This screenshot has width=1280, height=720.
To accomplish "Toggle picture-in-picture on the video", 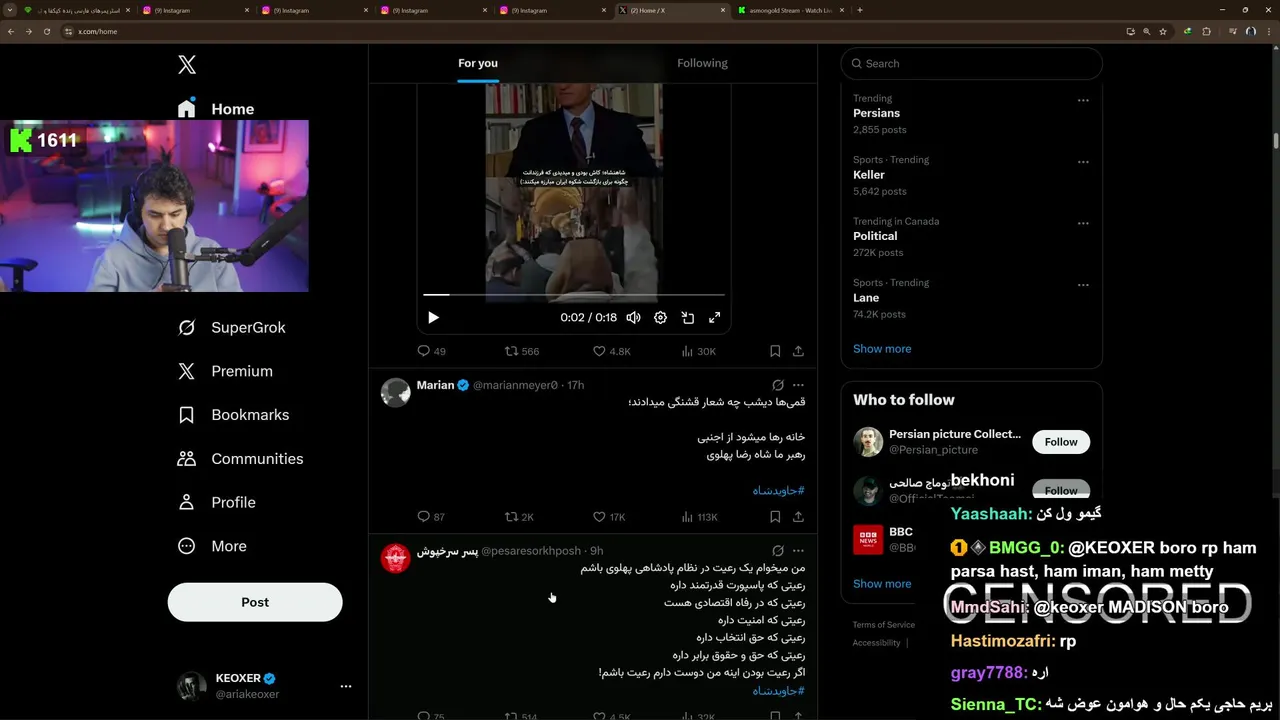I will click(688, 317).
